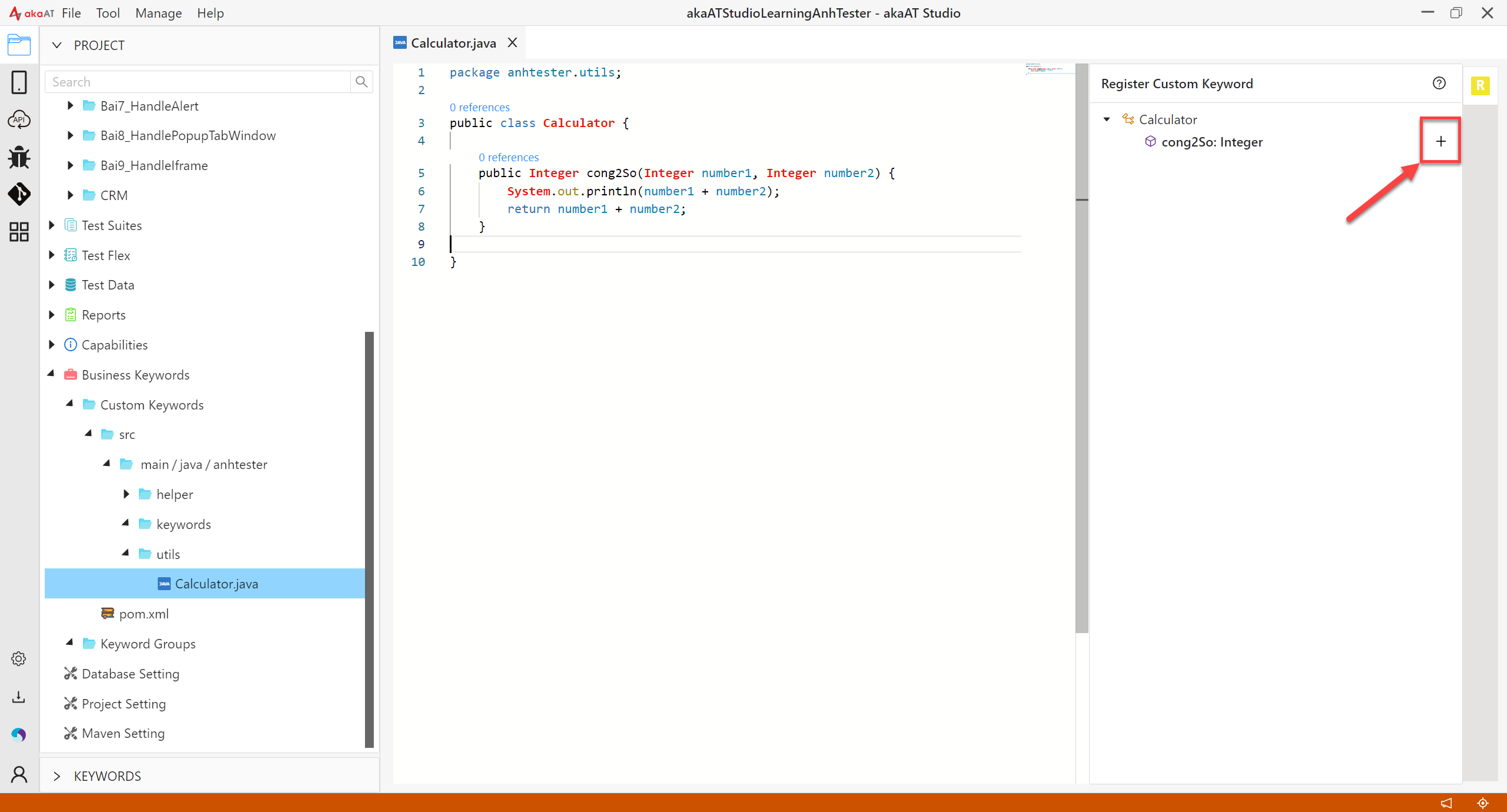Click the code minimap thumbnail
1507x812 pixels.
[x=1050, y=69]
